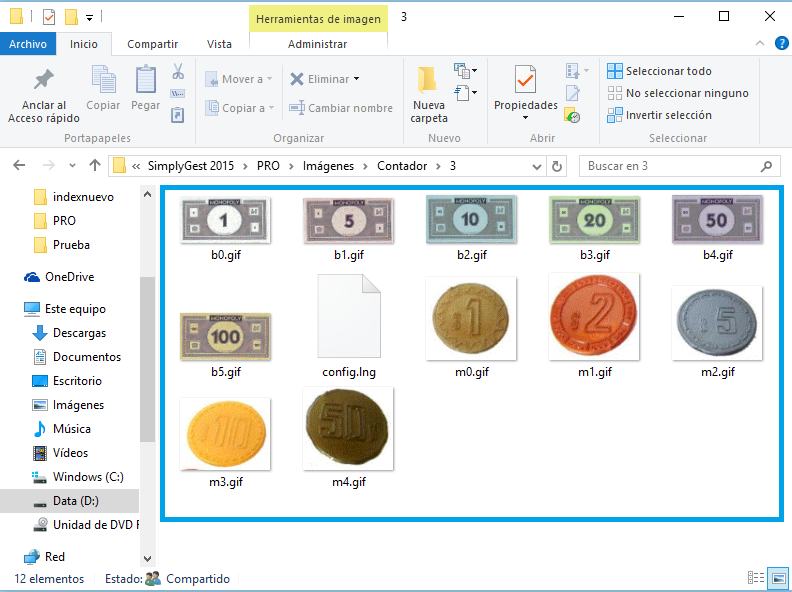Select Este equipo in the navigation pane
Image resolution: width=792 pixels, height=592 pixels.
click(x=66, y=309)
